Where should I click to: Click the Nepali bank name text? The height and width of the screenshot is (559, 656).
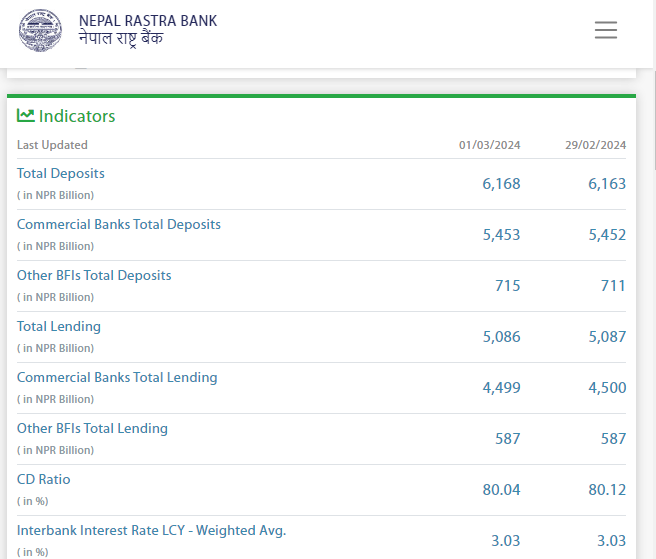pos(120,40)
